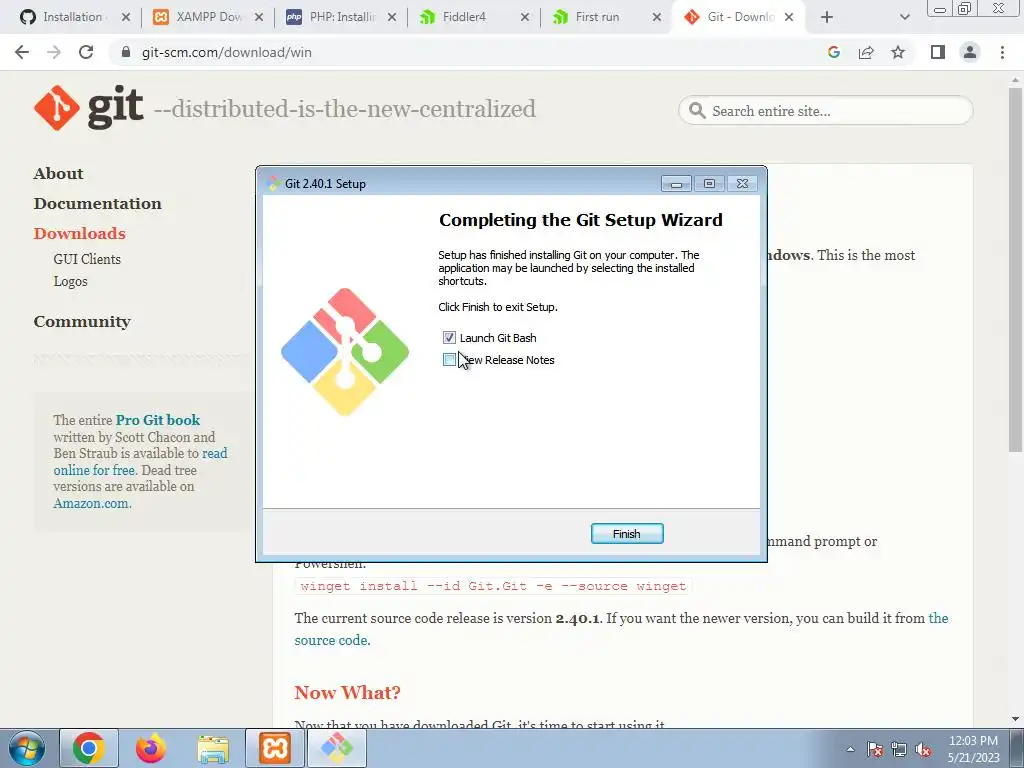This screenshot has height=768, width=1024.
Task: Open the network tray icon
Action: pyautogui.click(x=899, y=749)
